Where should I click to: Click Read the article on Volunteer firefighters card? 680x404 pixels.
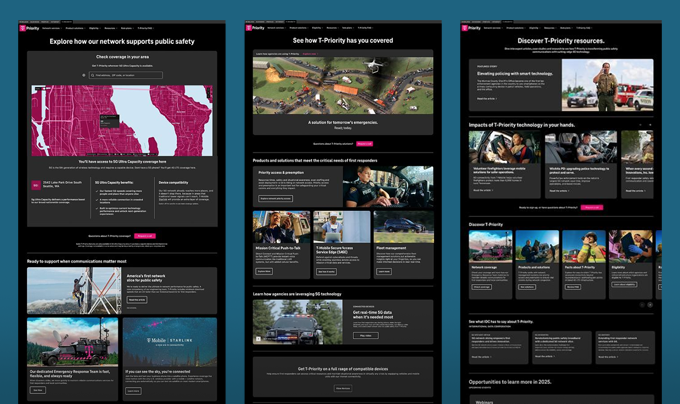pos(483,190)
